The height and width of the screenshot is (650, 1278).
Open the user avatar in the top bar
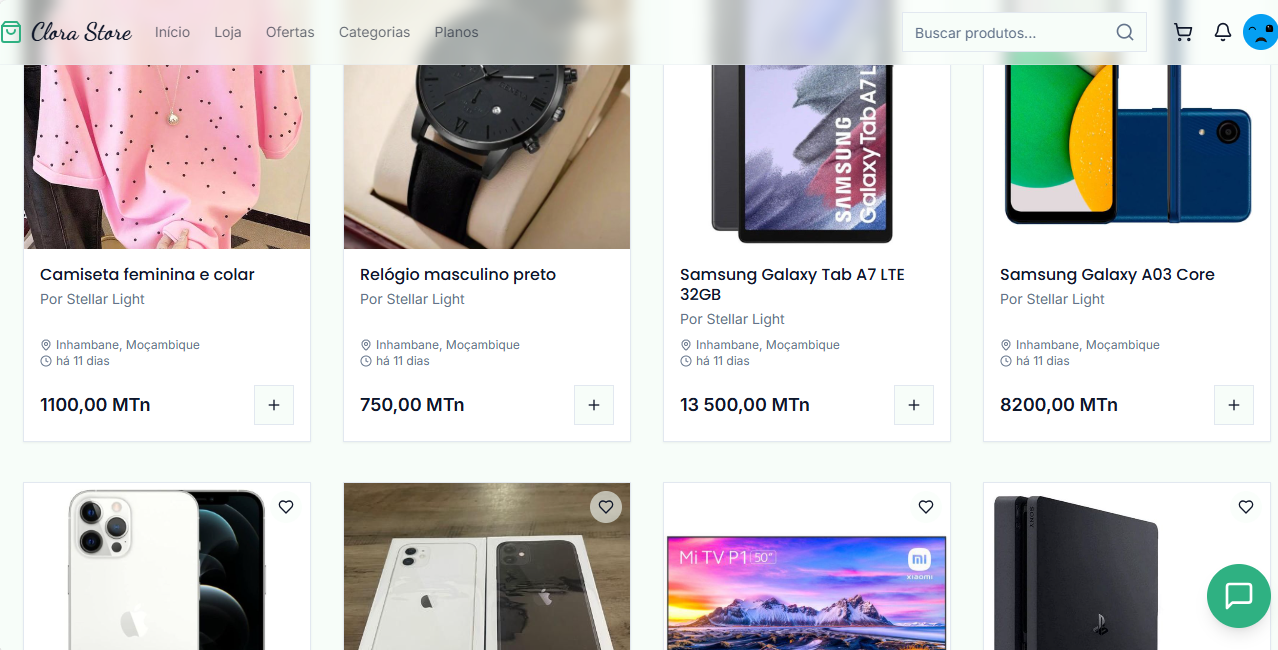tap(1259, 31)
